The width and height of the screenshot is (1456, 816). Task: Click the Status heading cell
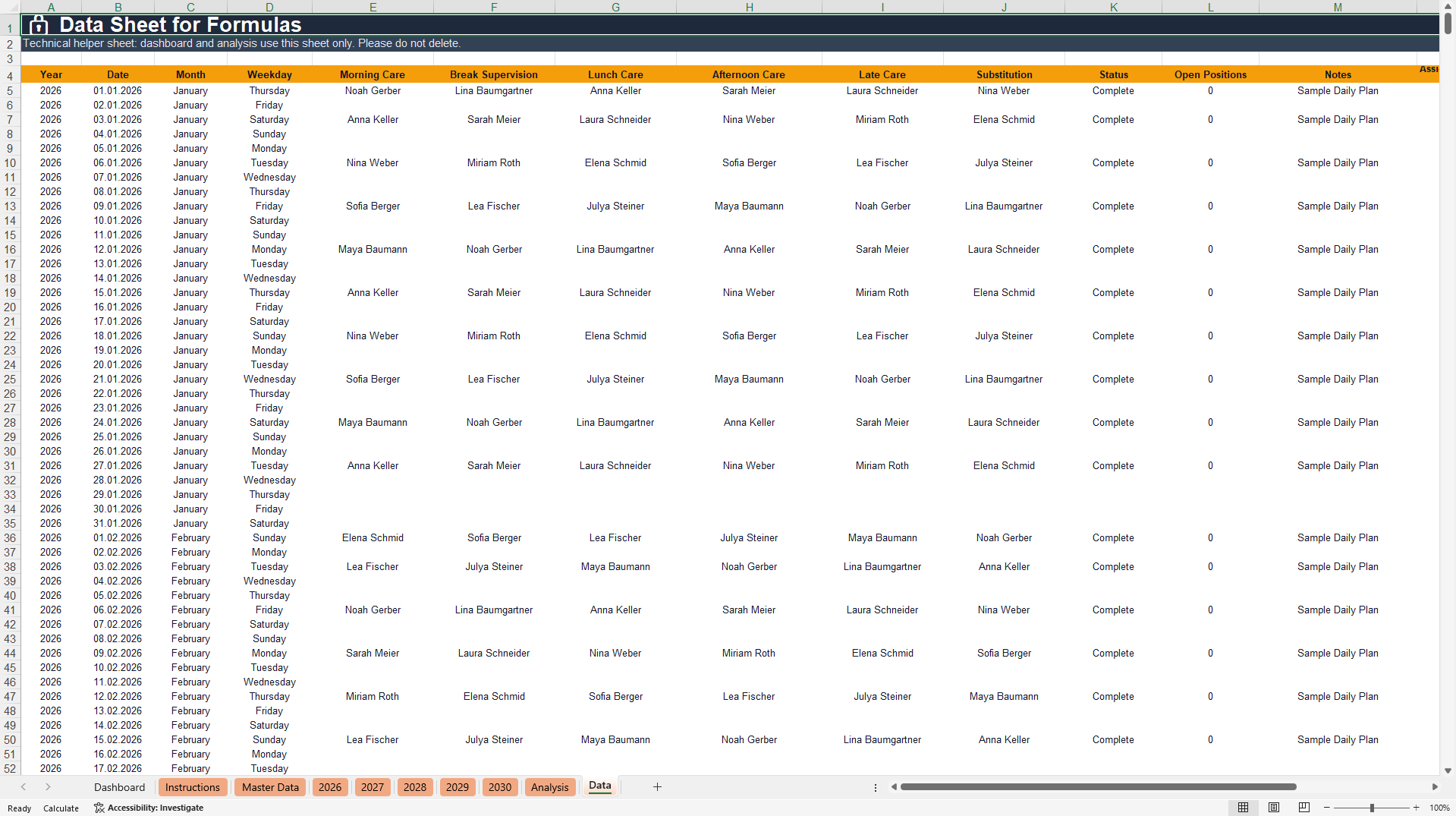[1113, 74]
